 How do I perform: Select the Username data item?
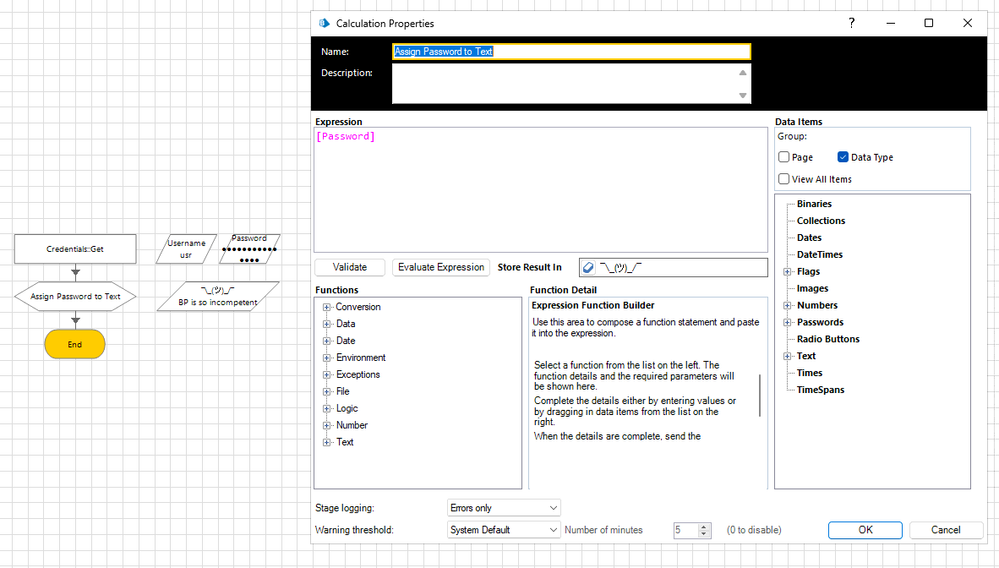pyautogui.click(x=186, y=249)
